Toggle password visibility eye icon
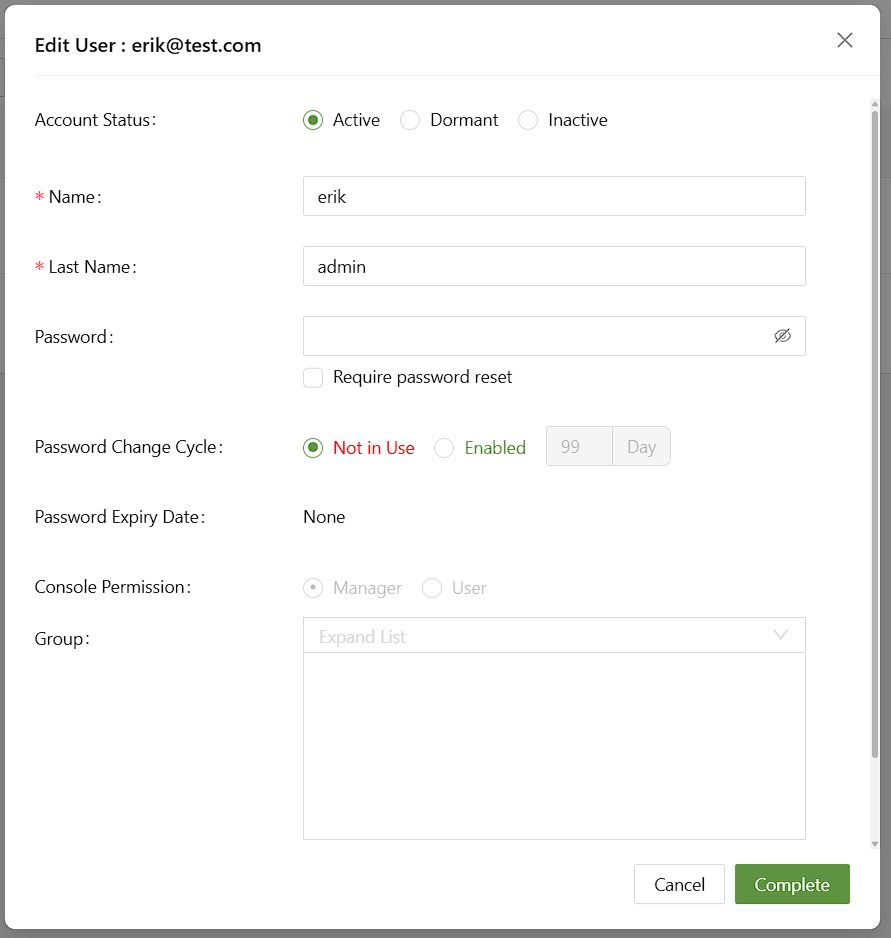This screenshot has width=891, height=938. [782, 336]
